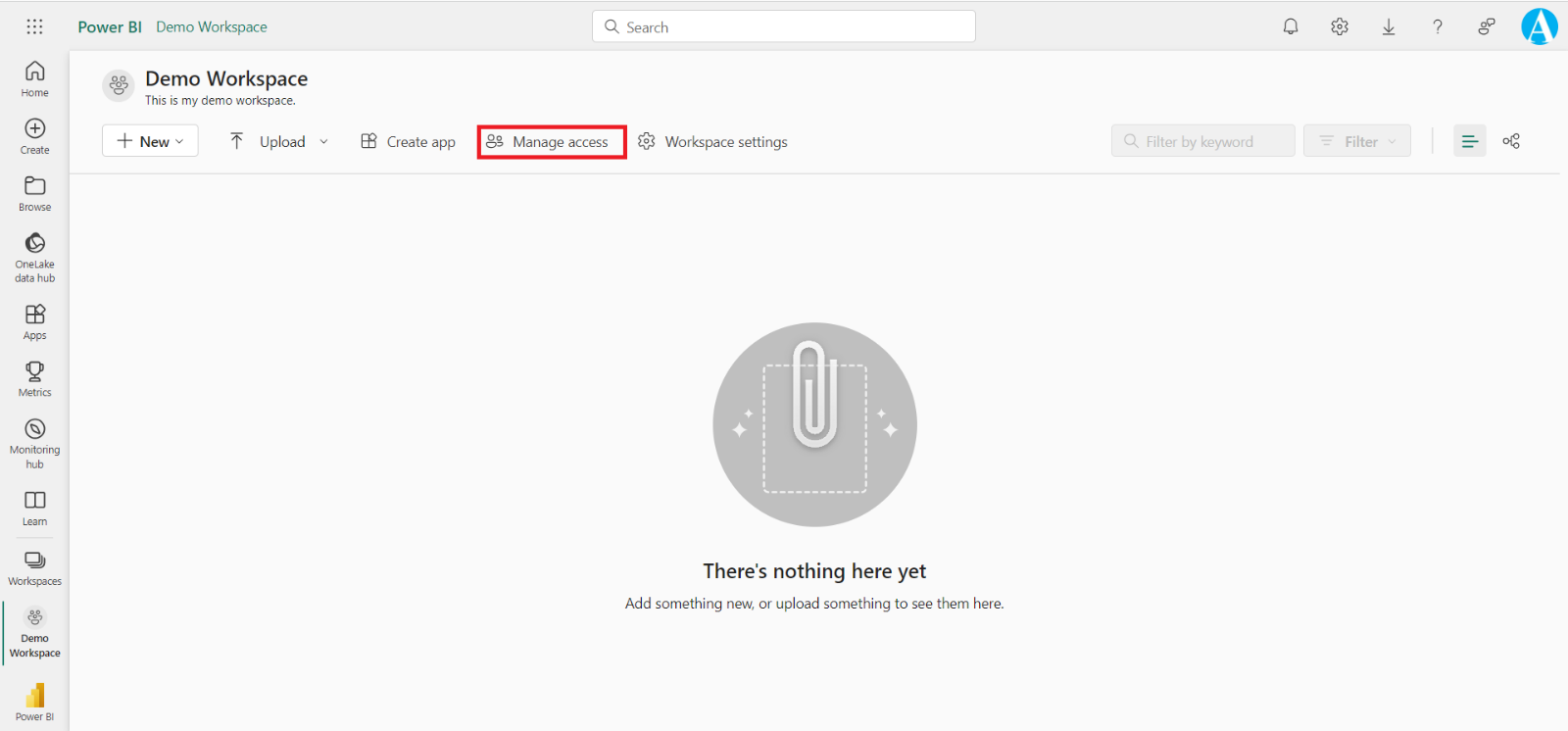Open the settings gear in header
The width and height of the screenshot is (1568, 731).
coord(1340,26)
